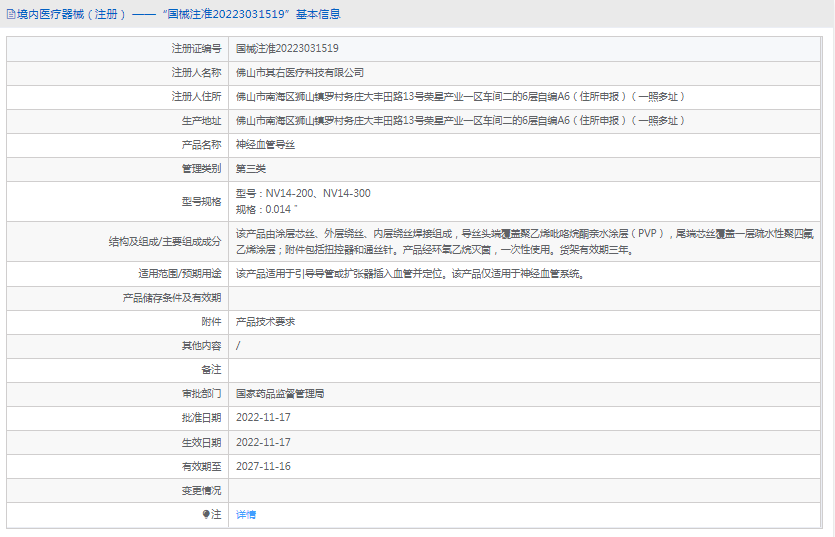The image size is (835, 537).
Task: Click the 注册人住所 label cell
Action: 118,97
